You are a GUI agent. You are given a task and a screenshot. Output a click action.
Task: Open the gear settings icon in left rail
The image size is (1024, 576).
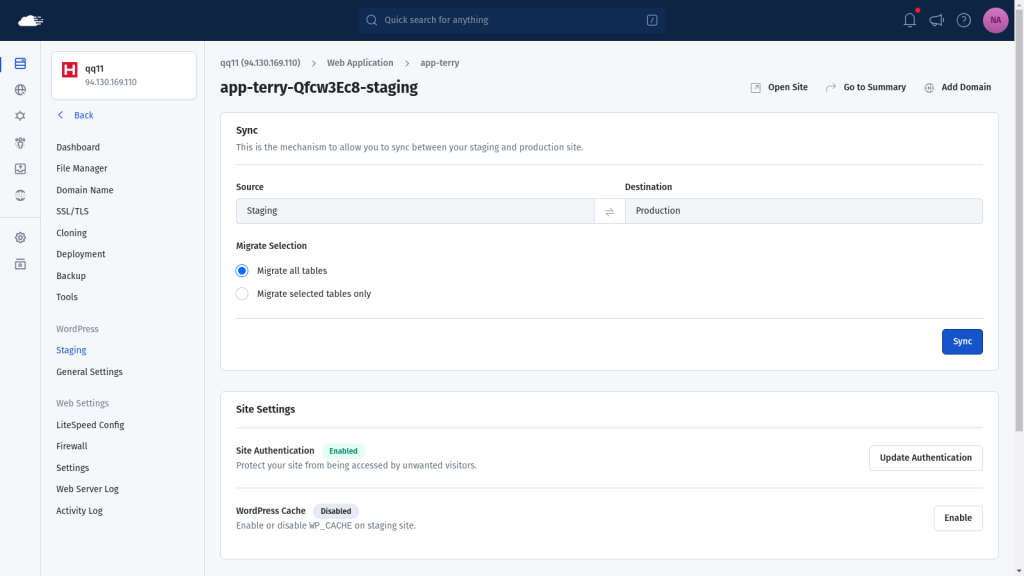click(20, 238)
